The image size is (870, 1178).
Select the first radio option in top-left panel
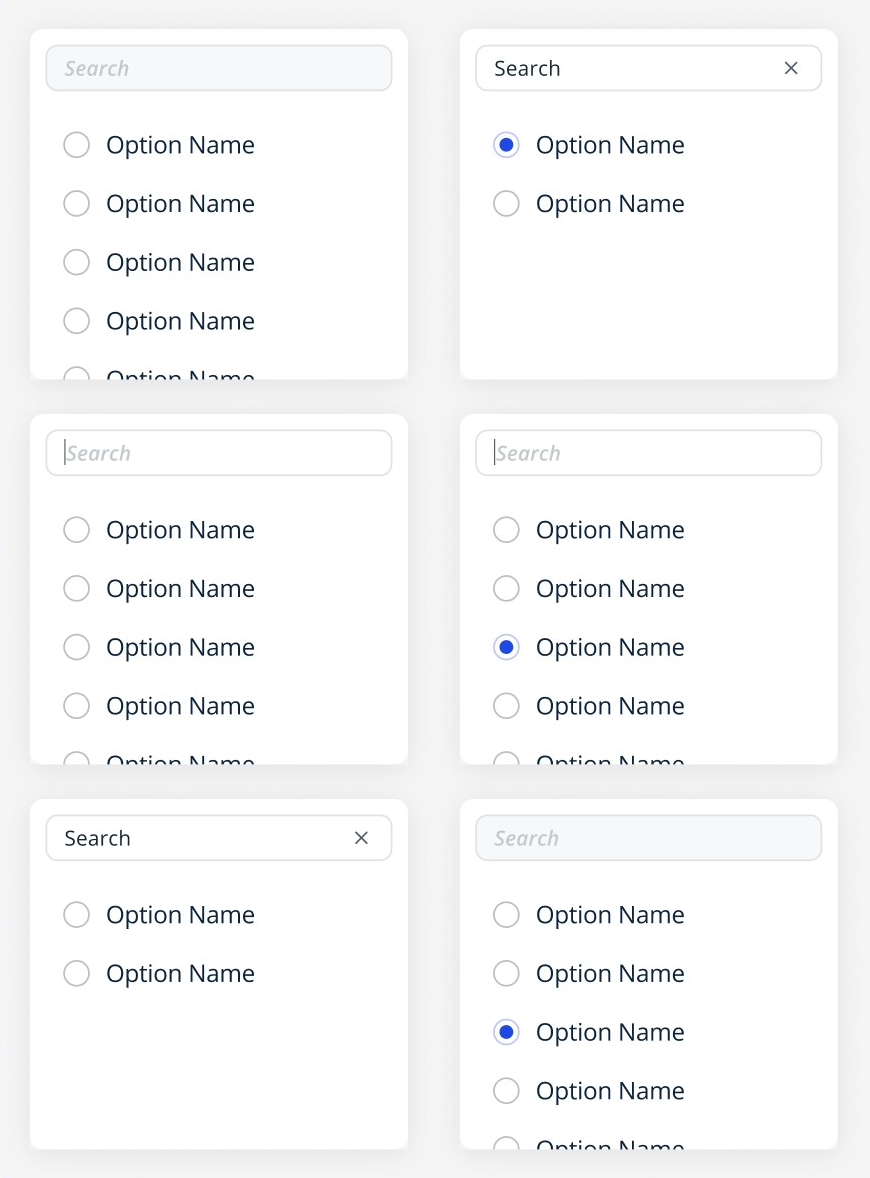click(x=77, y=145)
